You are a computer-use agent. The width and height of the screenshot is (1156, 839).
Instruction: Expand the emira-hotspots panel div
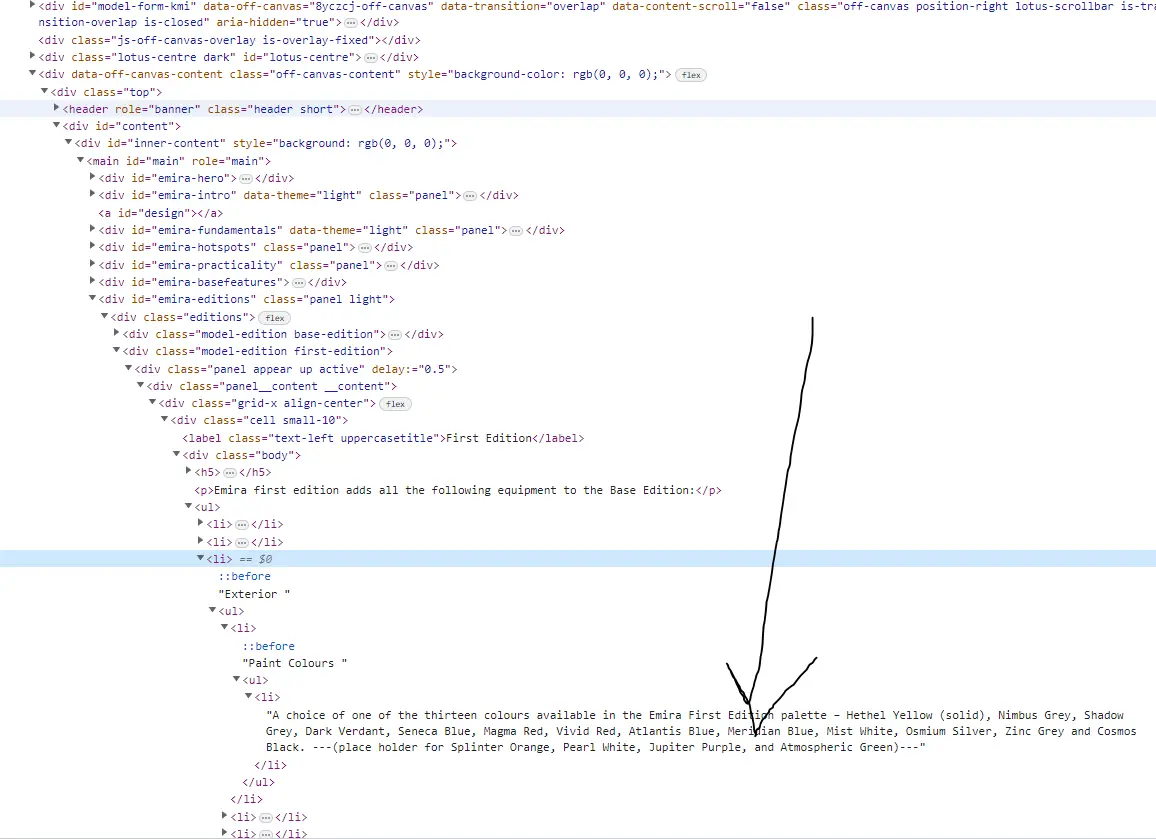[93, 247]
